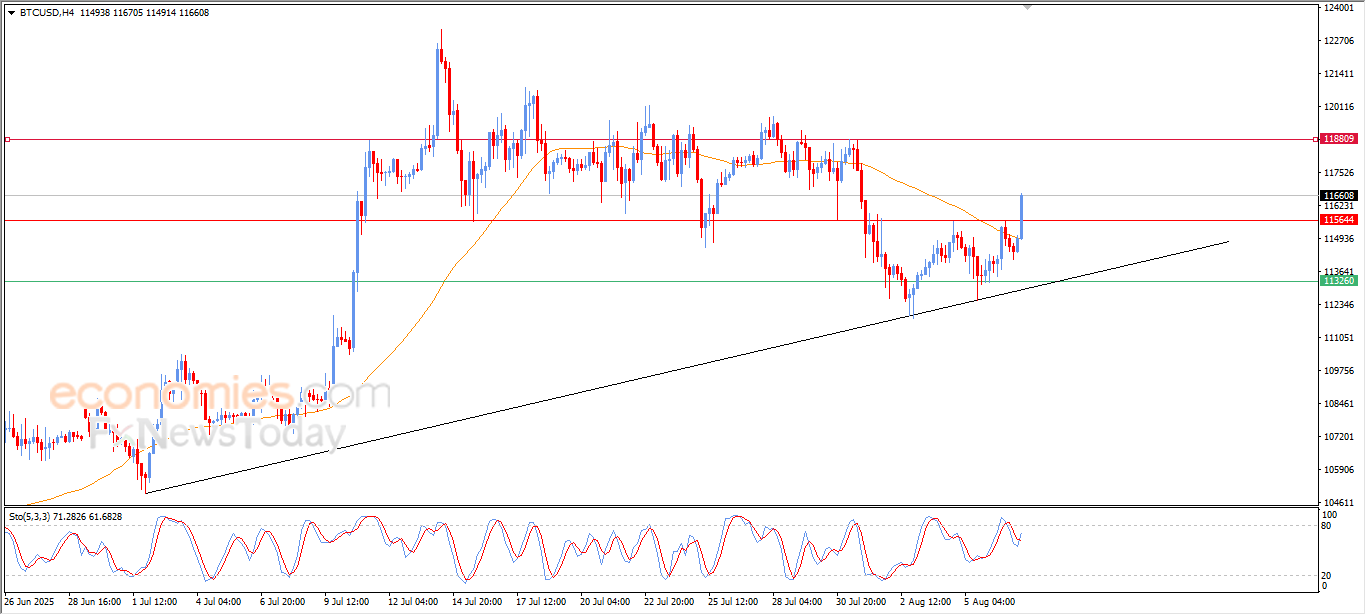
Task: Click the Sto(5,3,3) indicator label
Action: (x=28, y=517)
